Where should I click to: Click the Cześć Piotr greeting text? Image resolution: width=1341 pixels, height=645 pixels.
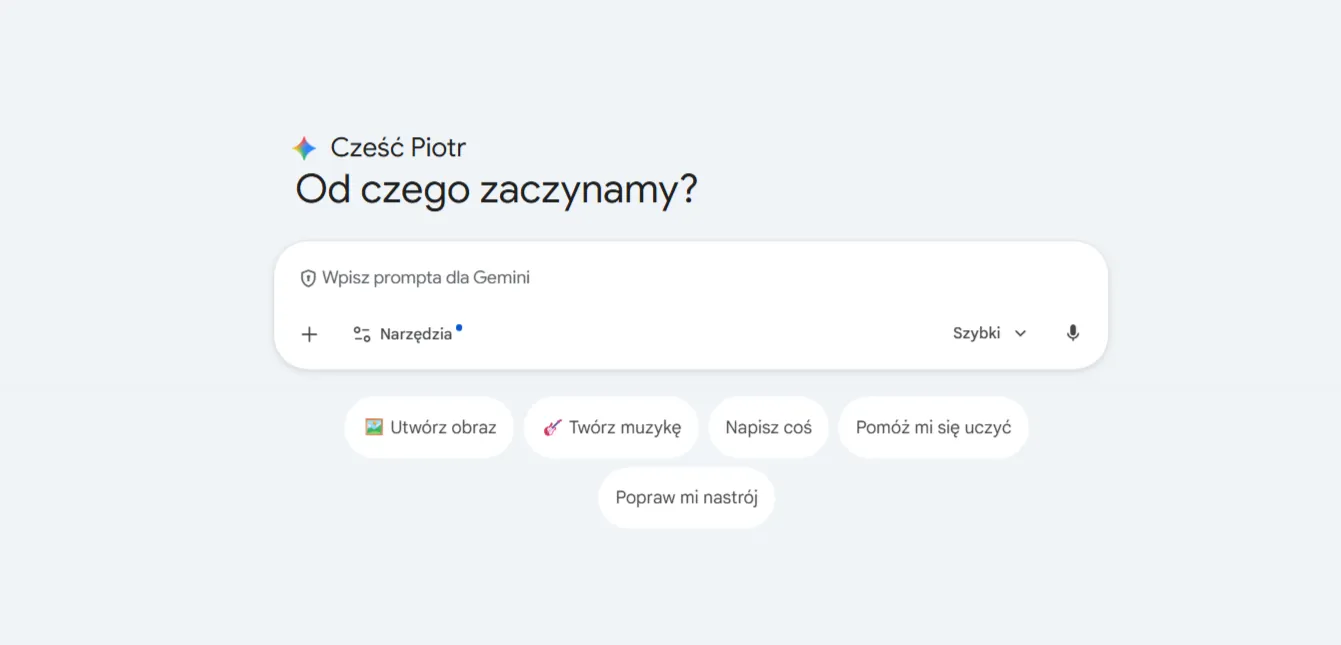pos(398,148)
